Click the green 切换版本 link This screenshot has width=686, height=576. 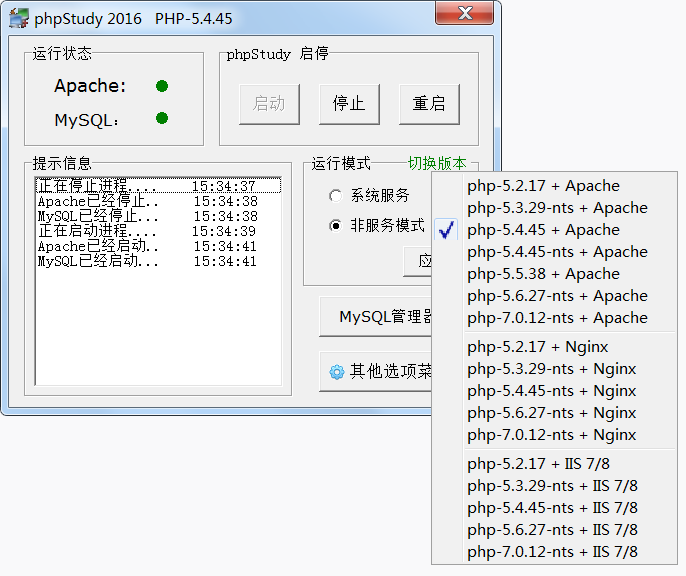coord(437,164)
